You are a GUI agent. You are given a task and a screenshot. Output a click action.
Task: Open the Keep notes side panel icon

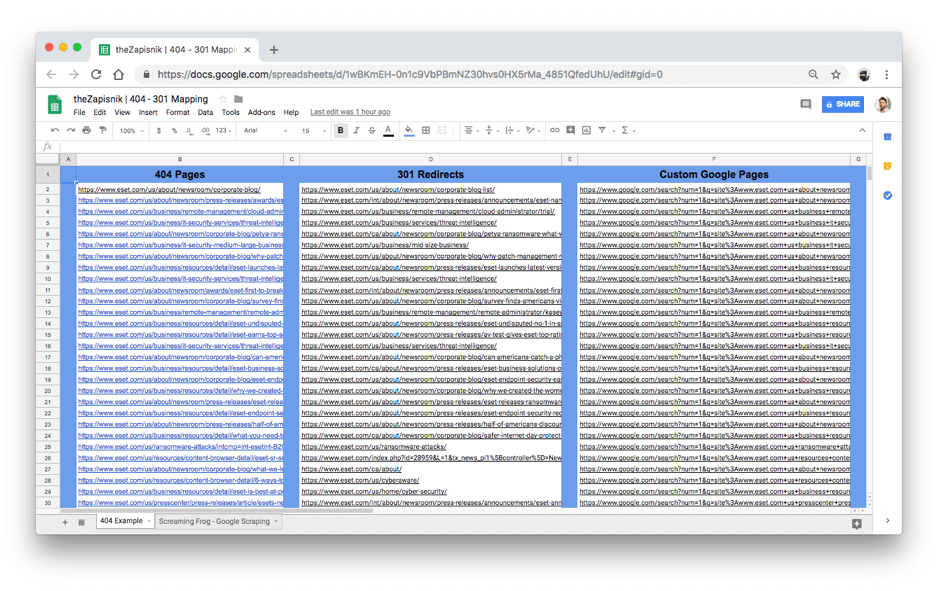pos(887,166)
